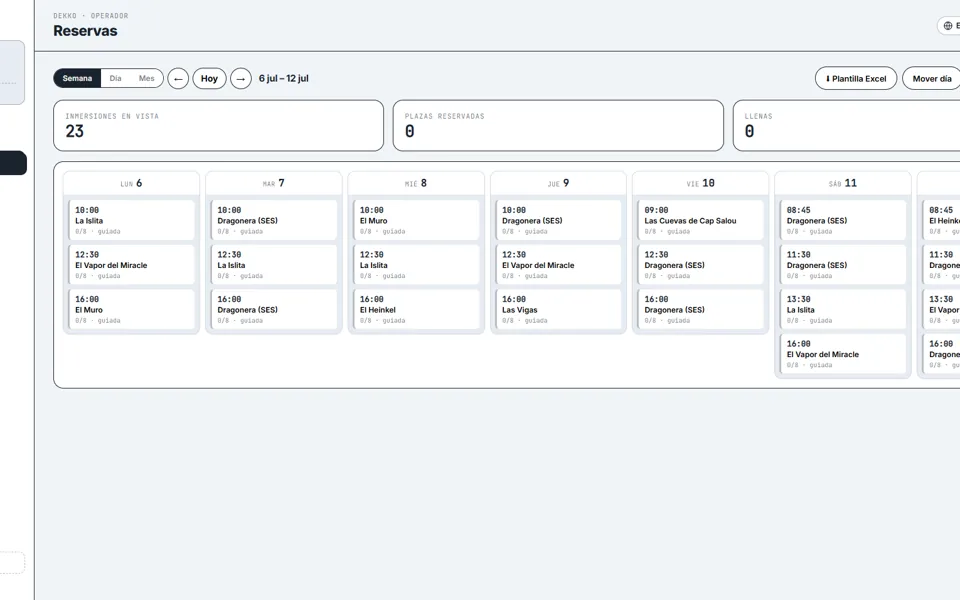Open Wednesday 10:00 El Muro dive

coord(416,220)
